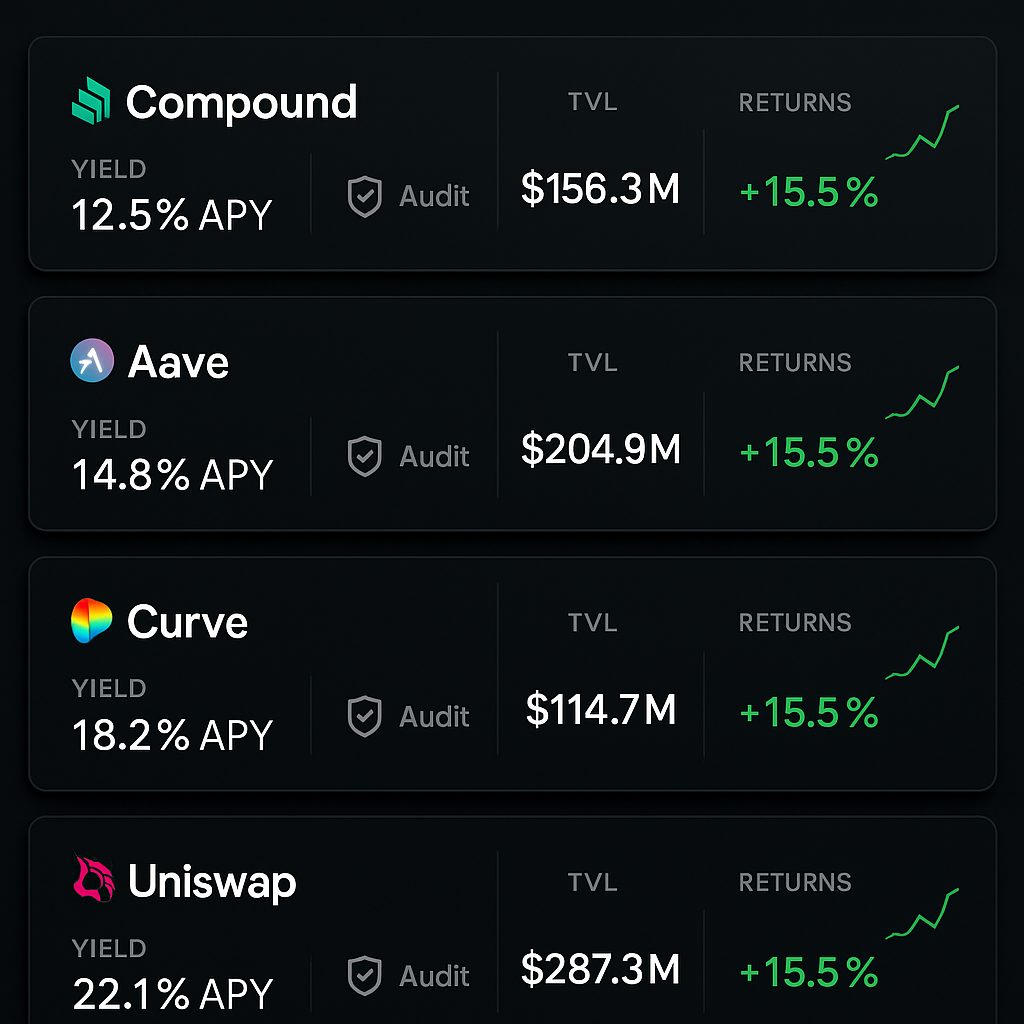Open the Uniswap returns sparkline chart
The width and height of the screenshot is (1024, 1024).
pyautogui.click(x=922, y=913)
